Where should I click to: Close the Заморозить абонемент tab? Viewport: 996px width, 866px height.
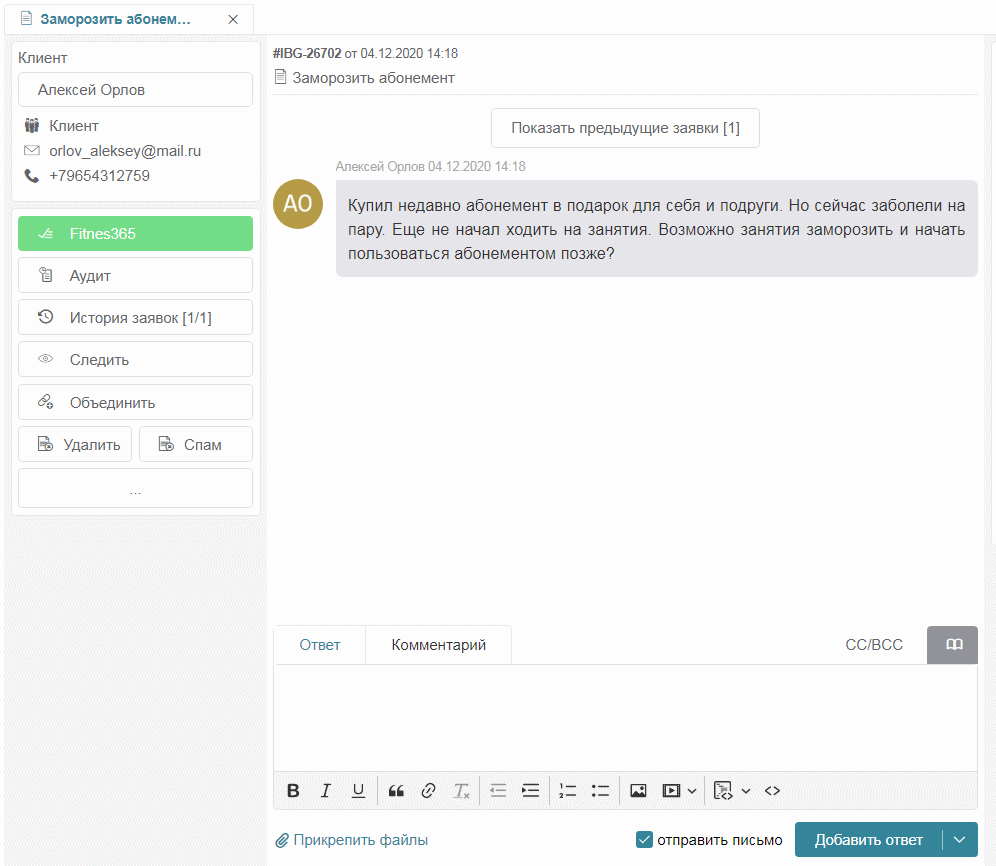click(x=233, y=19)
